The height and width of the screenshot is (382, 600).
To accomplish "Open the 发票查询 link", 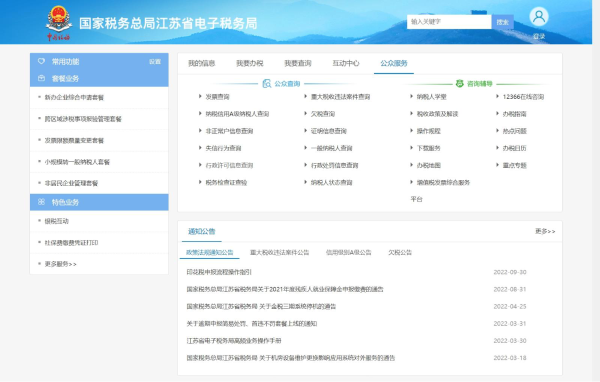I will click(x=217, y=97).
